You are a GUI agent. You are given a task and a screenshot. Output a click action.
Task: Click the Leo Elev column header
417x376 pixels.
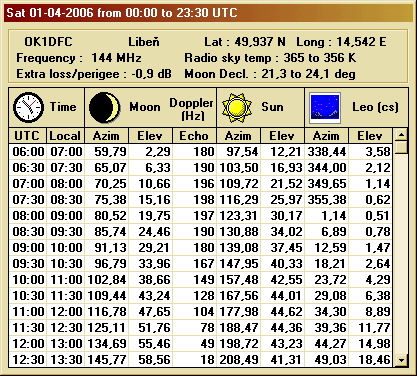(x=370, y=136)
